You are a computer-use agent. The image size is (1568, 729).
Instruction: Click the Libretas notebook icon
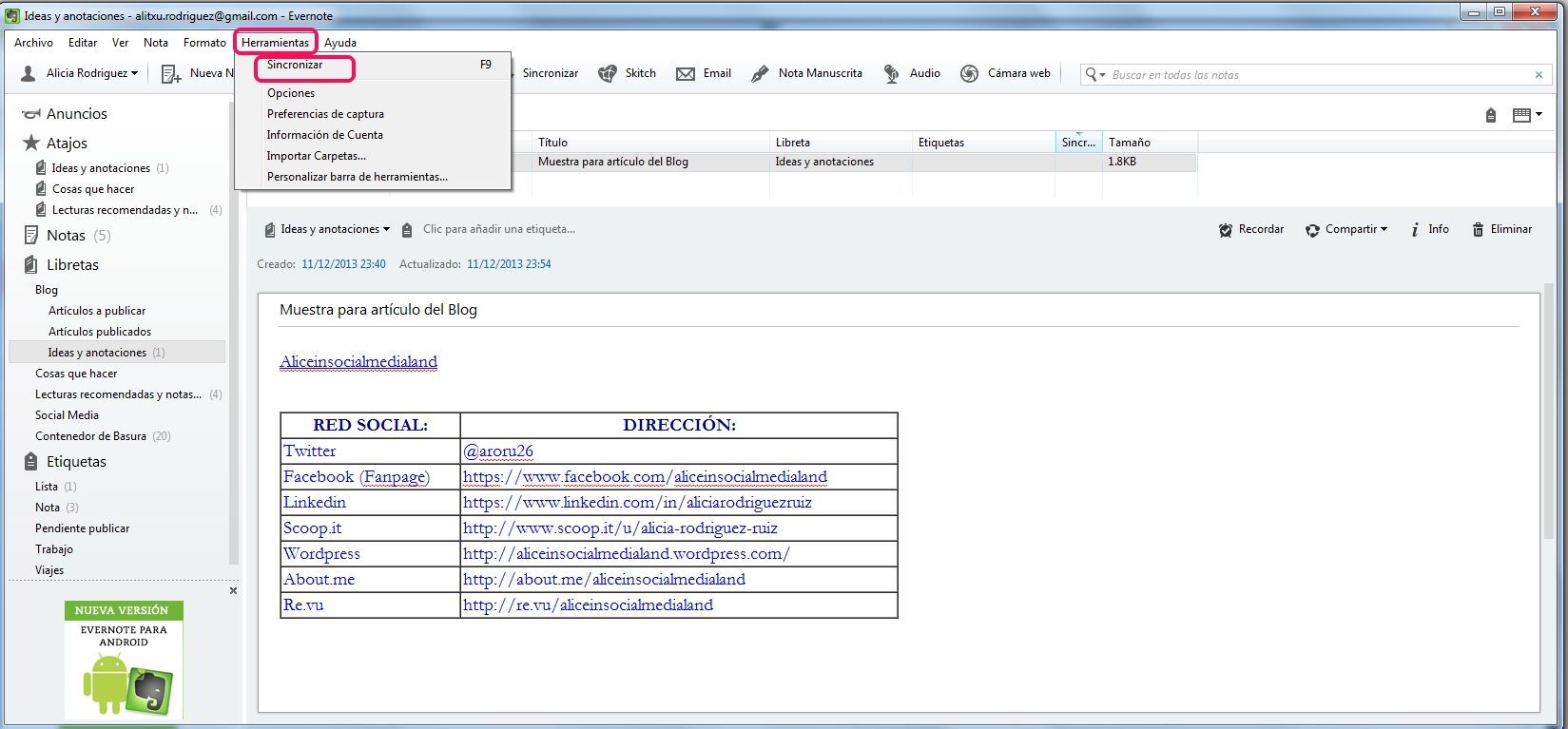pyautogui.click(x=31, y=265)
